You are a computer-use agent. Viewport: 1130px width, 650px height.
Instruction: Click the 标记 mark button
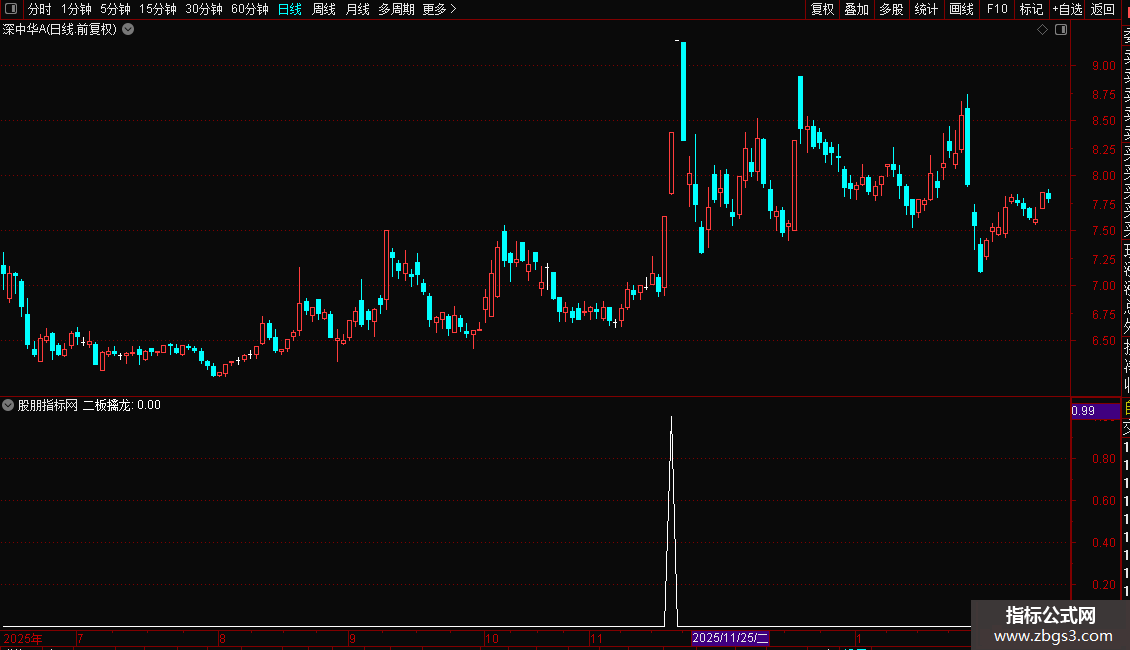pos(1031,9)
